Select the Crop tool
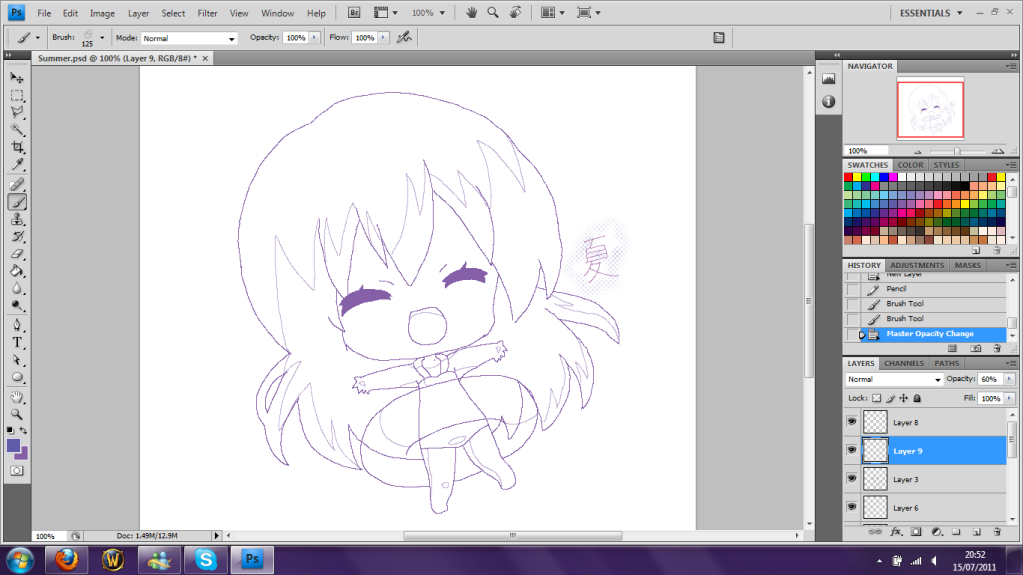Image resolution: width=1023 pixels, height=575 pixels. (17, 147)
